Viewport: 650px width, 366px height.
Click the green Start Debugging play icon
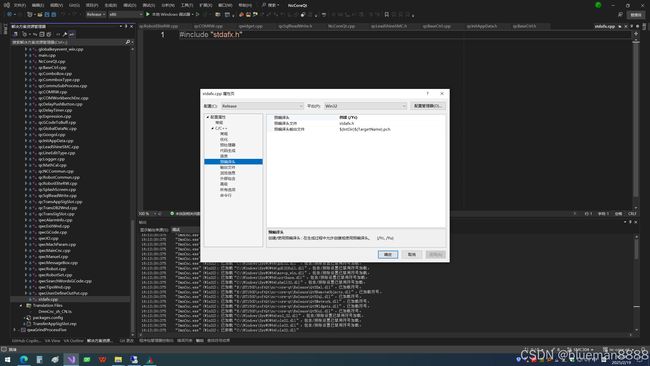click(x=148, y=15)
